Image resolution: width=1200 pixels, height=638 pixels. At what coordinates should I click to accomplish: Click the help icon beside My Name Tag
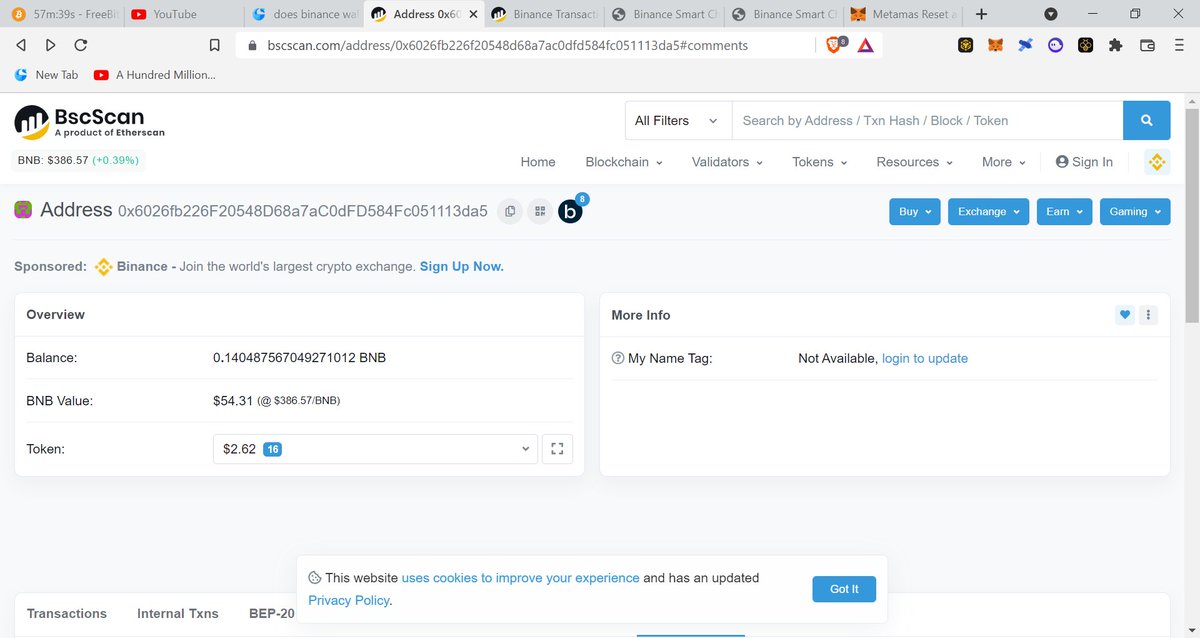pos(617,358)
